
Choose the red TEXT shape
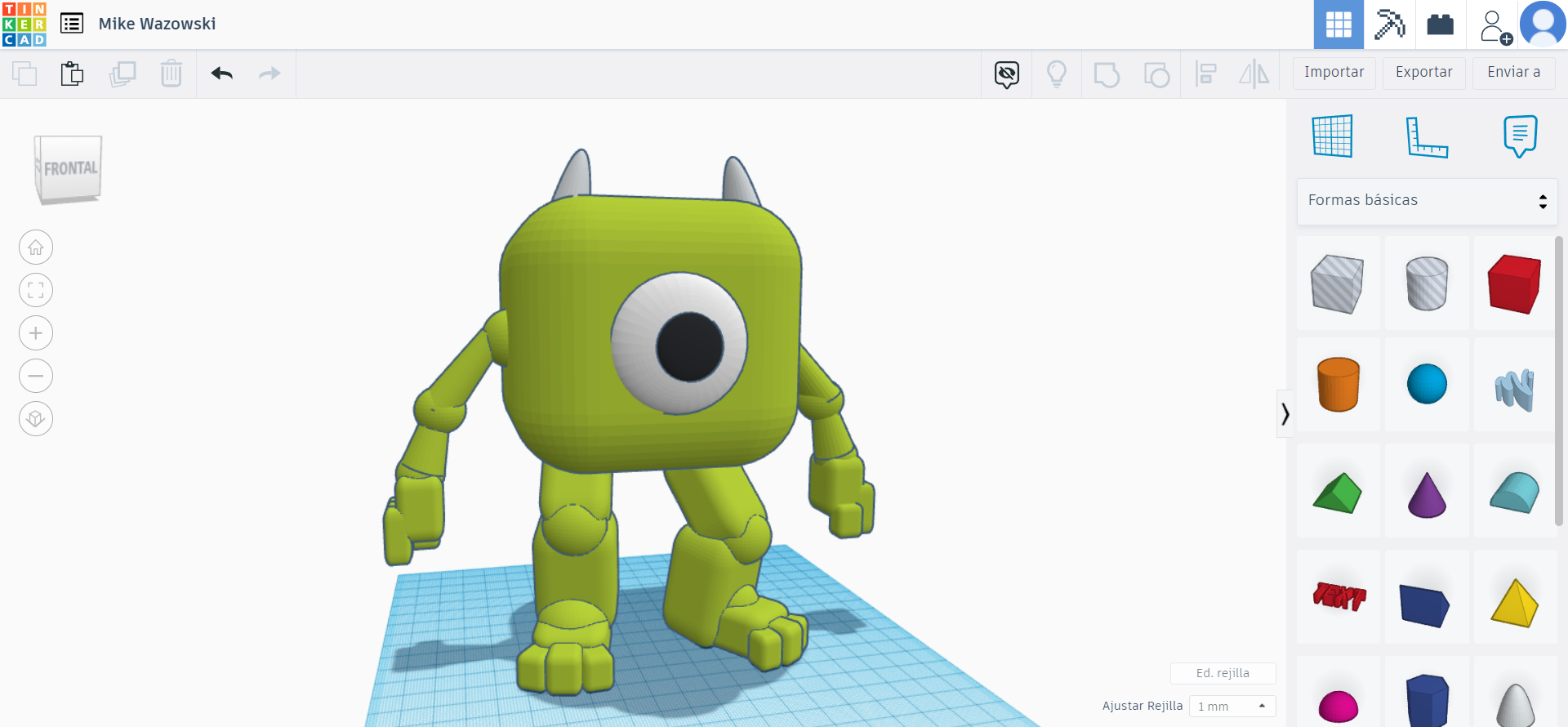1338,597
